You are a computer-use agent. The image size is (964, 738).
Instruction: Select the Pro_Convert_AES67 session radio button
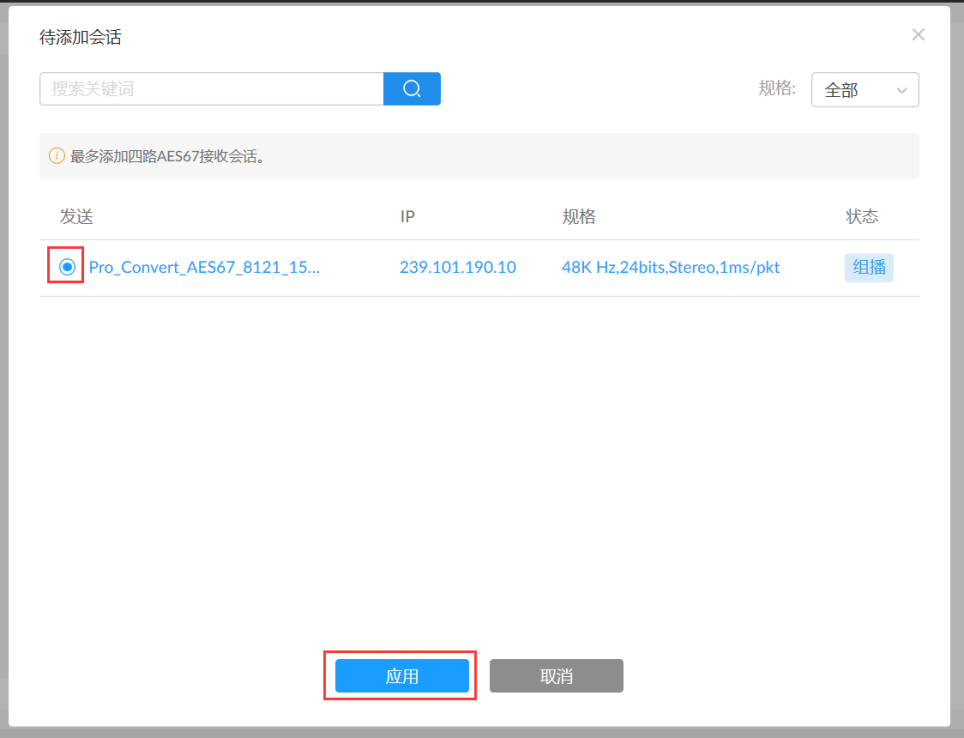click(x=67, y=267)
